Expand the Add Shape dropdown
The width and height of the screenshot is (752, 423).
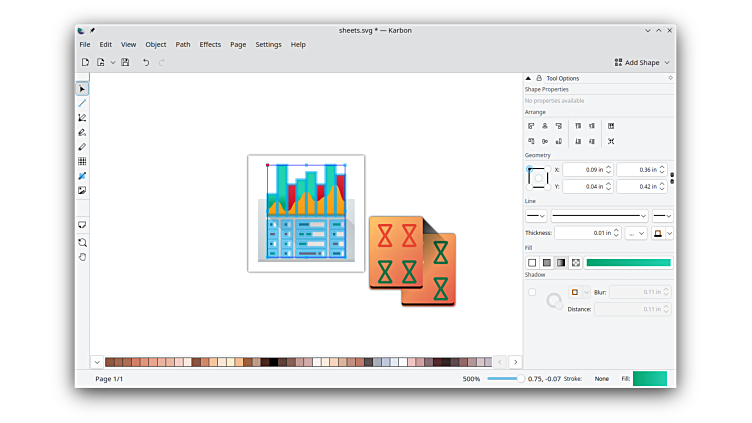pyautogui.click(x=642, y=62)
